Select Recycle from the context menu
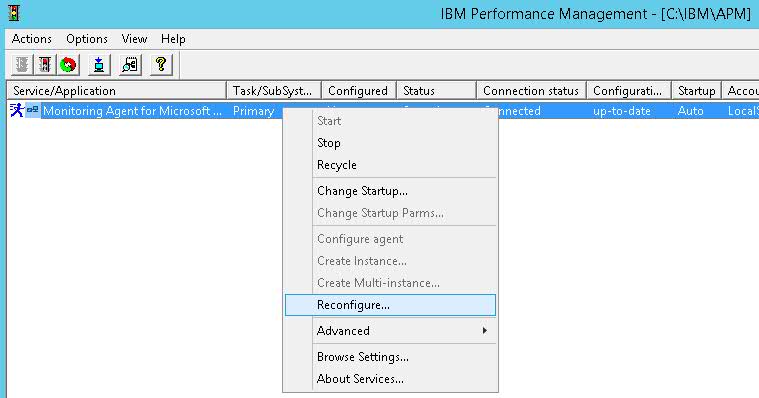Screen dimensions: 759x398 [390, 165]
